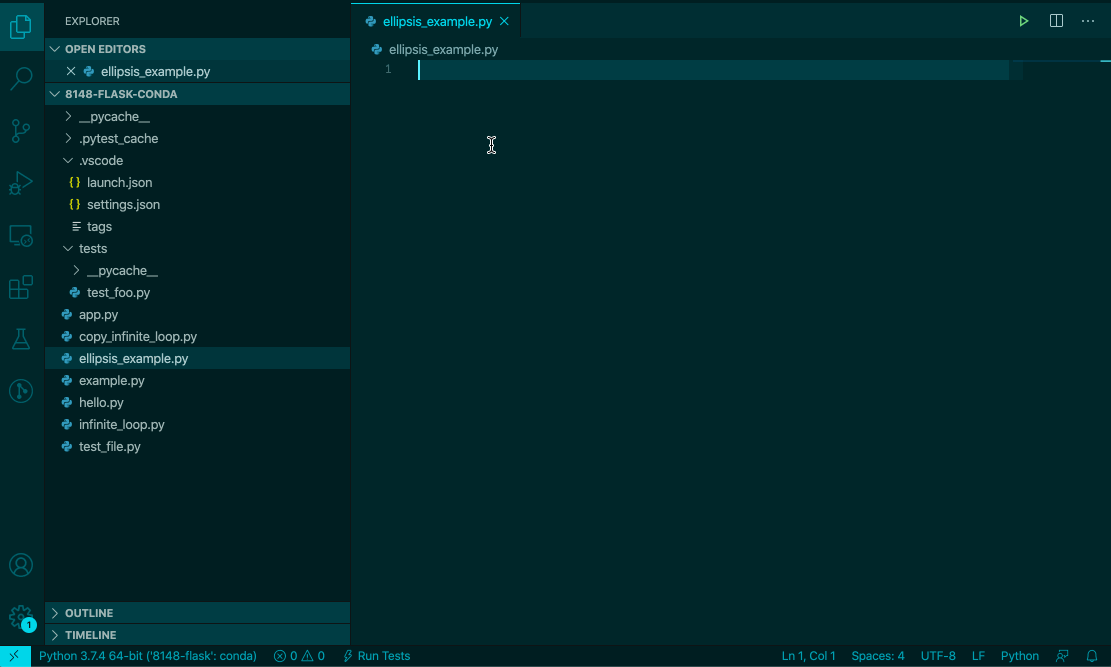This screenshot has height=667, width=1111.
Task: Run the Python file with the green play button
Action: pos(1023,20)
